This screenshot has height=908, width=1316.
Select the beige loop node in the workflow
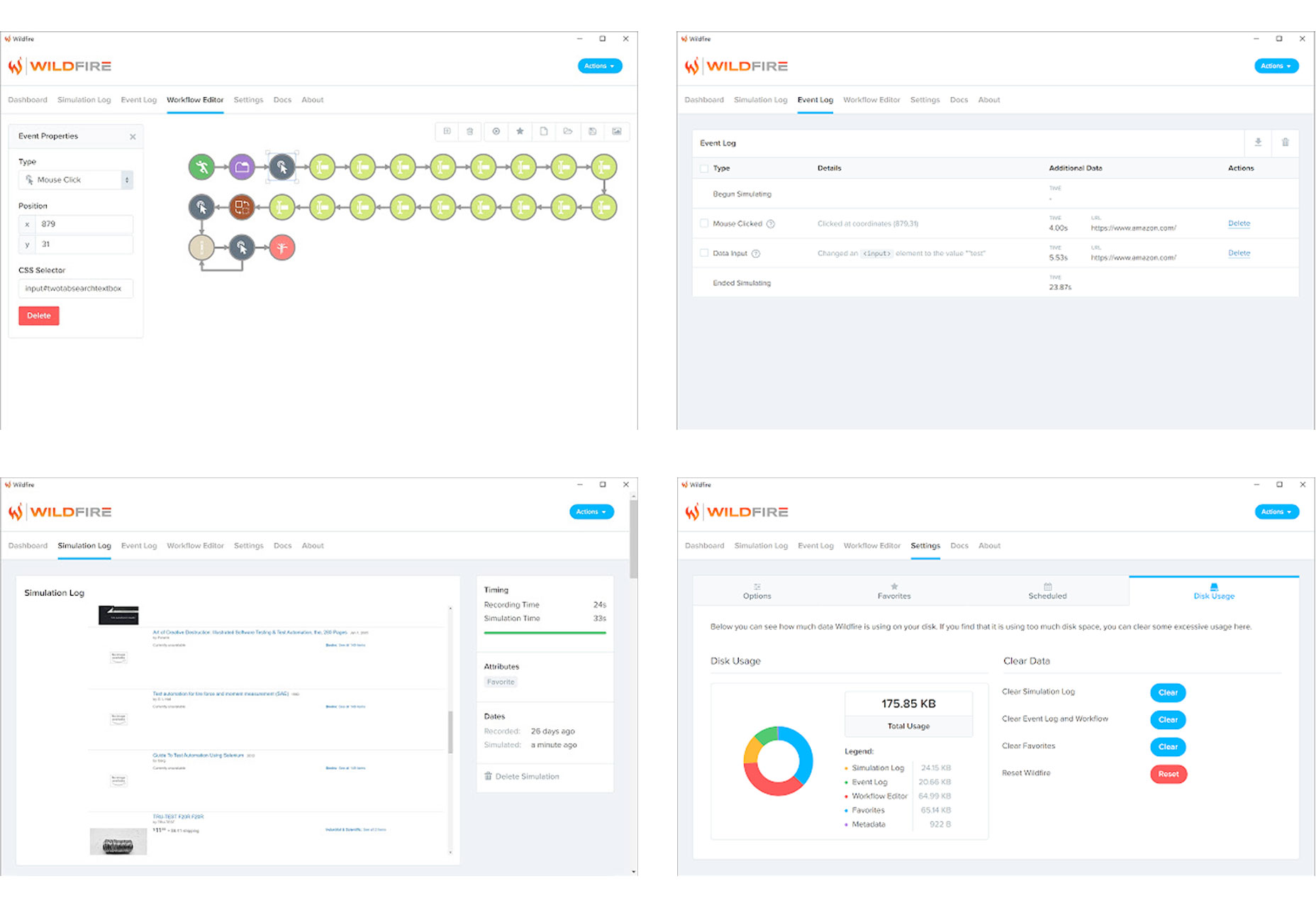pyautogui.click(x=202, y=248)
